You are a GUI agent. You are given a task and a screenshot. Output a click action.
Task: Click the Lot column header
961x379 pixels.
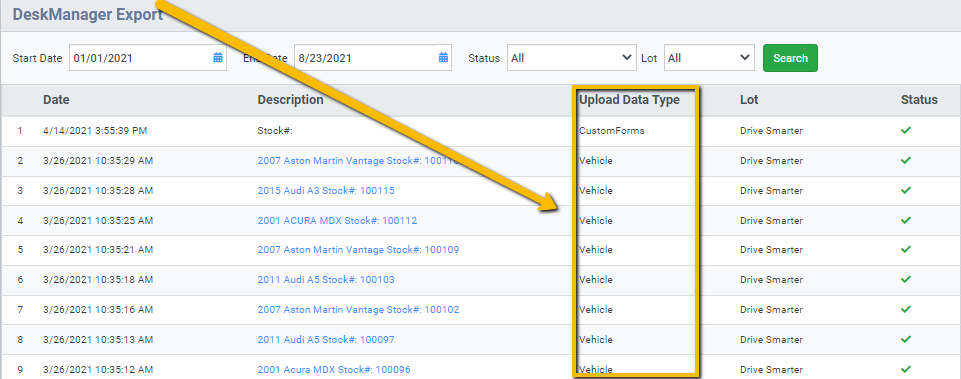[749, 99]
